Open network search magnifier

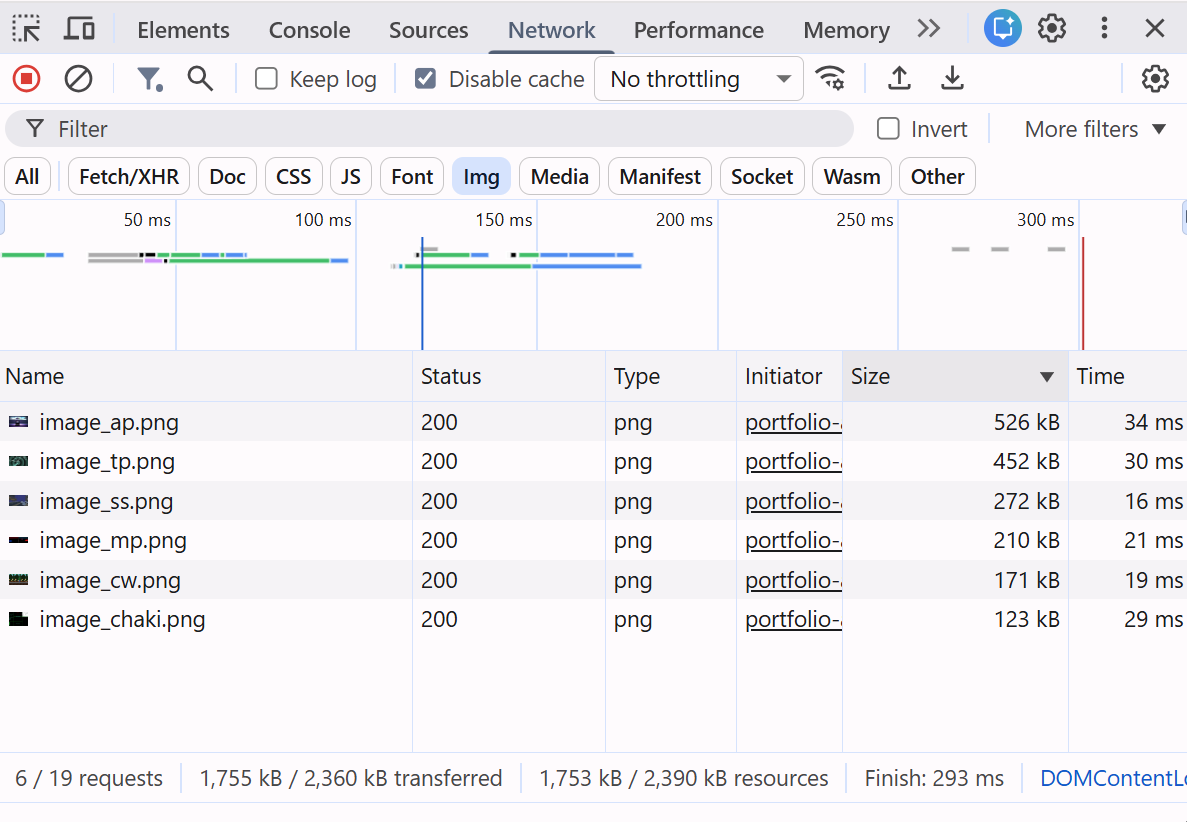200,79
